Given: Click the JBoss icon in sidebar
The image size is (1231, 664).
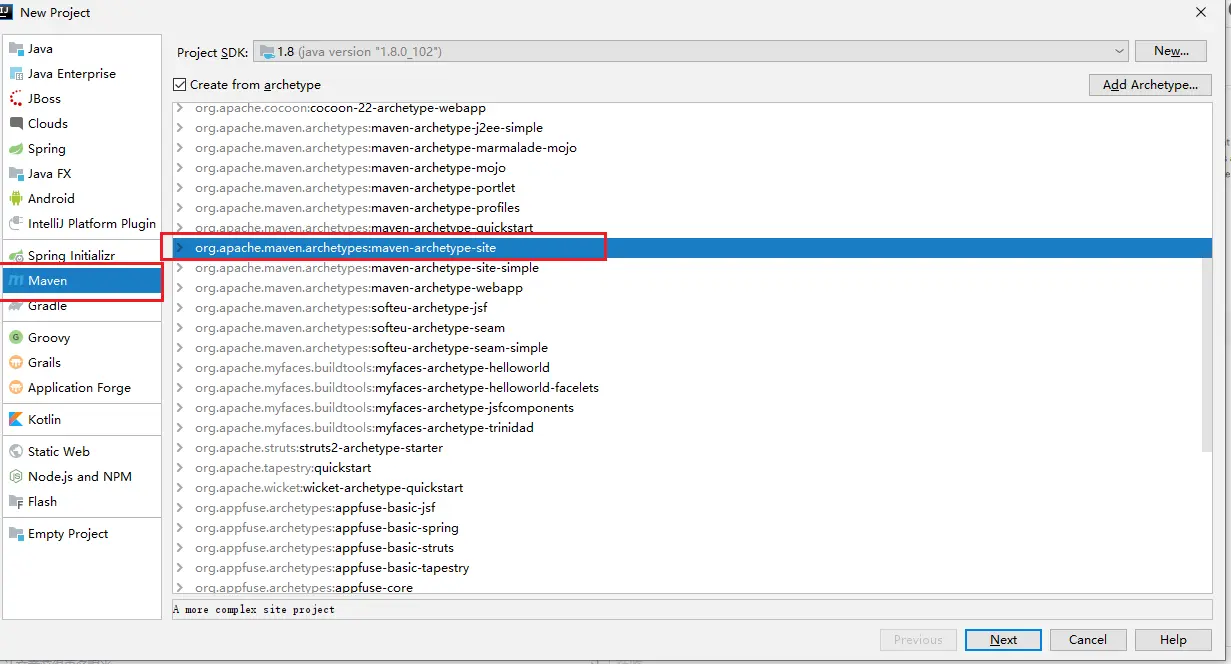Looking at the screenshot, I should pyautogui.click(x=16, y=99).
